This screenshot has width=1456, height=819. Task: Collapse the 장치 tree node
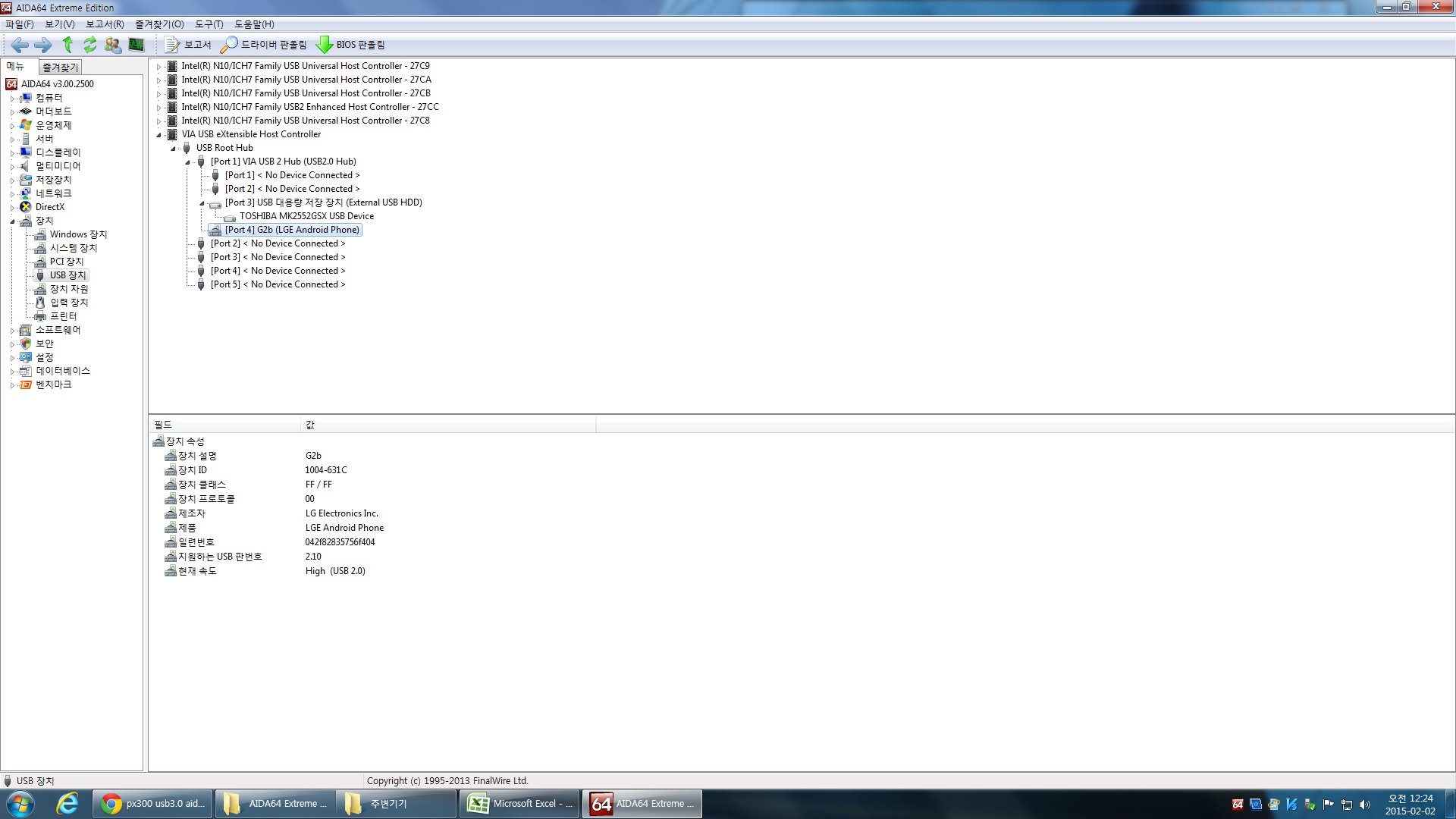coord(12,221)
